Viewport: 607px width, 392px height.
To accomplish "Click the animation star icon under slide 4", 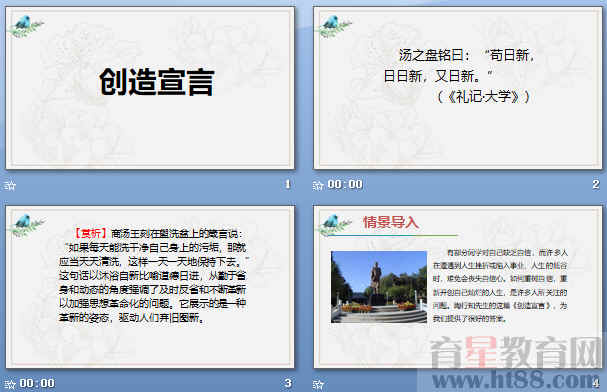I will (318, 384).
